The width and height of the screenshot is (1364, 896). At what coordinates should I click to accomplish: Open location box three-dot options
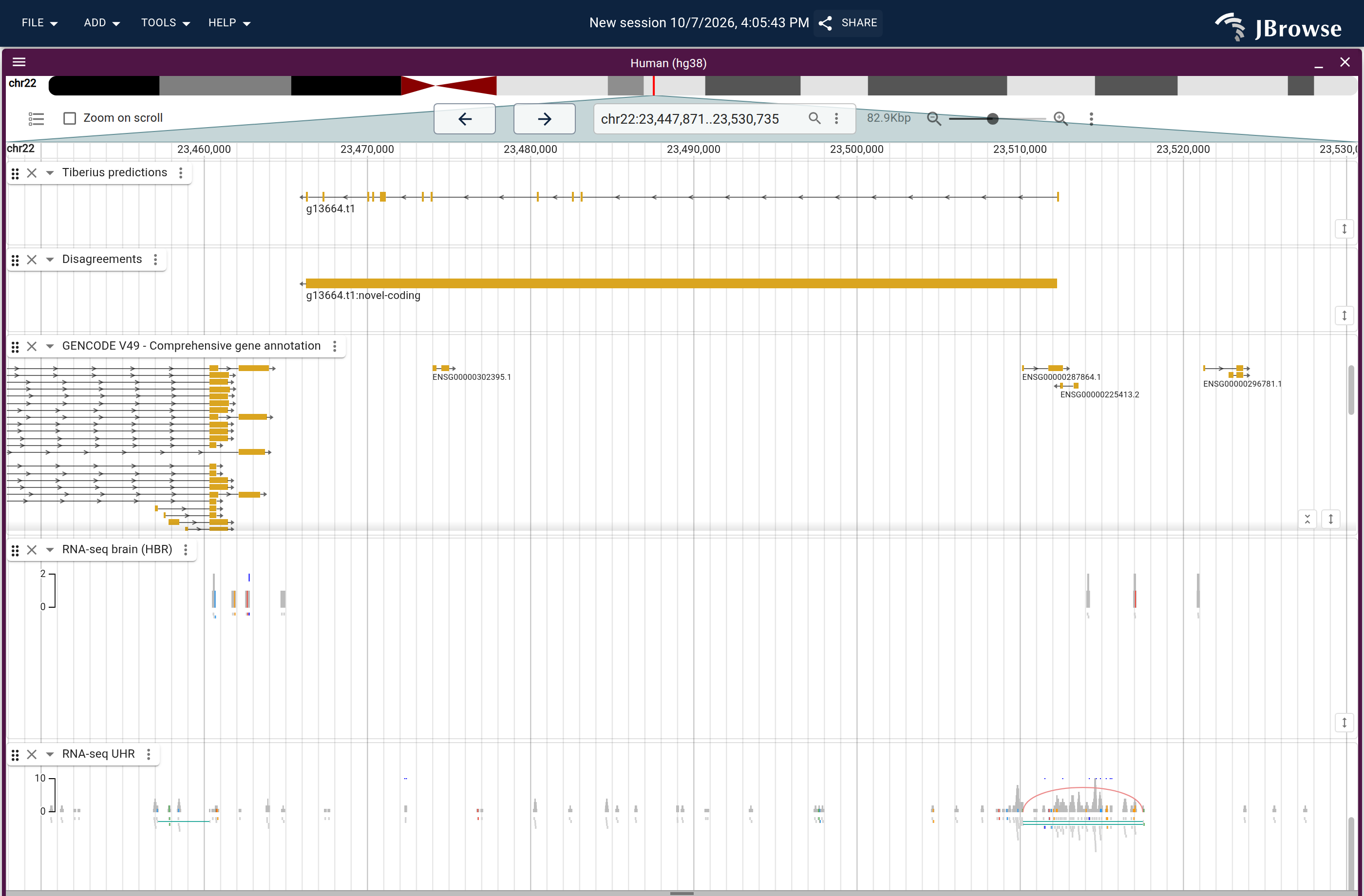click(x=837, y=118)
